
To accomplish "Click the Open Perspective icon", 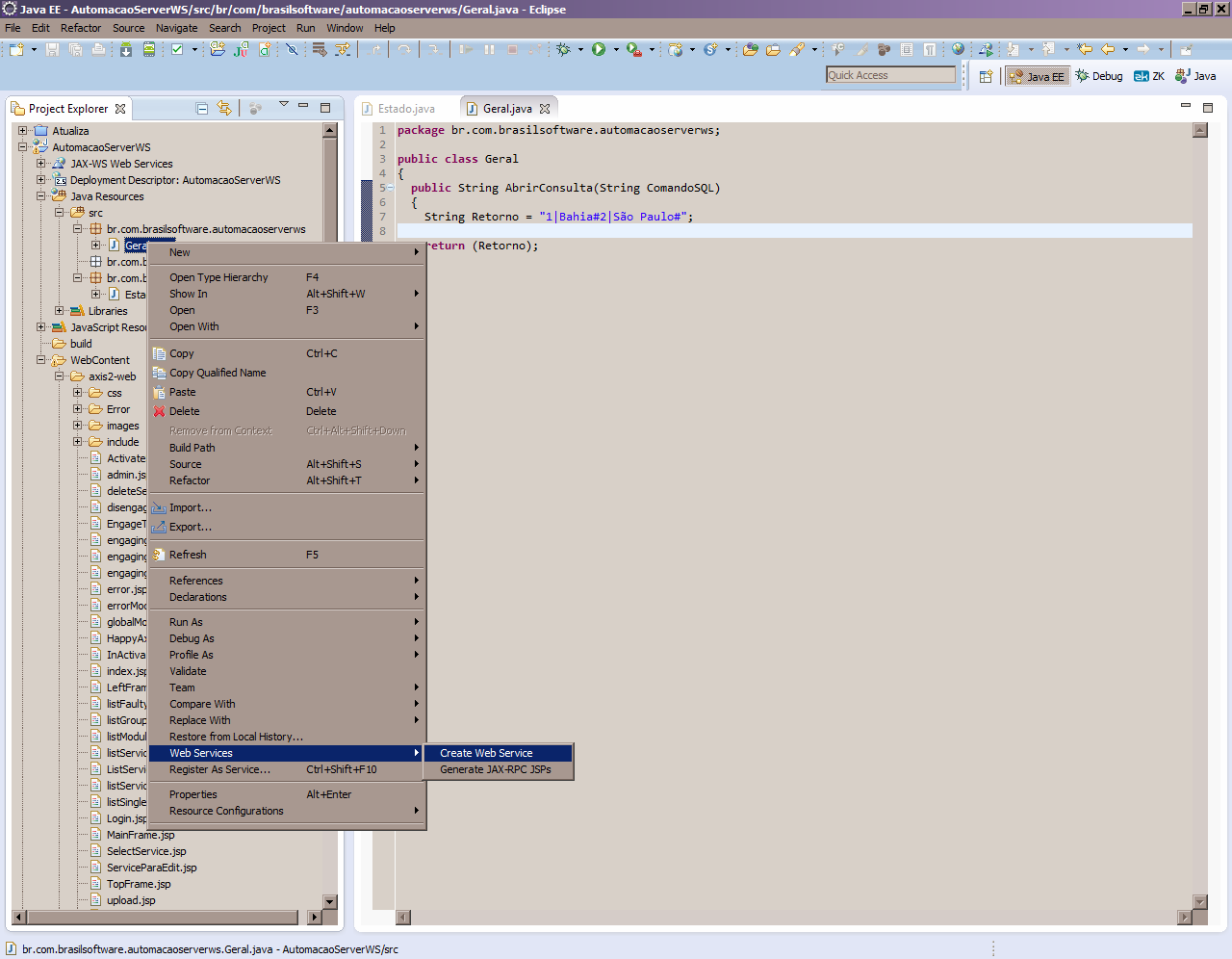I will (x=986, y=76).
